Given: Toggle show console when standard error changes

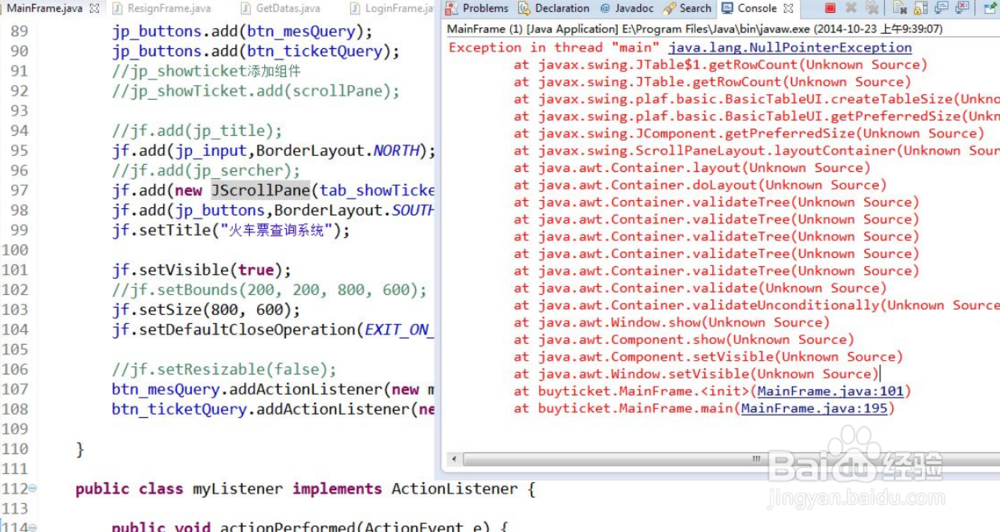Looking at the screenshot, I should click(x=962, y=8).
